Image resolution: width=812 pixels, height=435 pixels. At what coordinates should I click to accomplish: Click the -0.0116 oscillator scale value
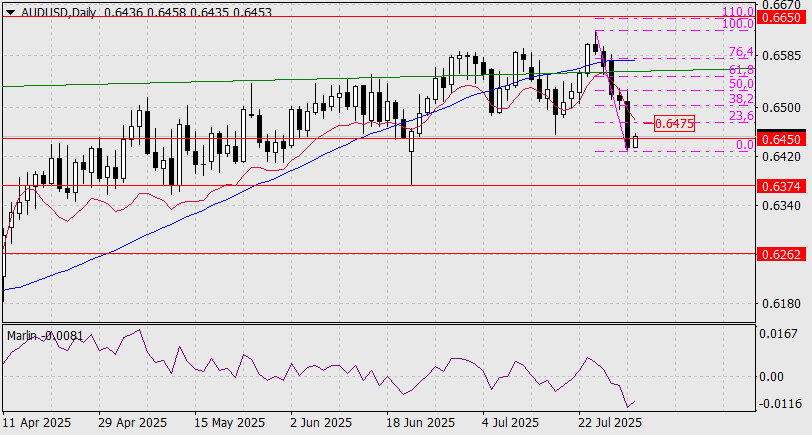pos(779,403)
